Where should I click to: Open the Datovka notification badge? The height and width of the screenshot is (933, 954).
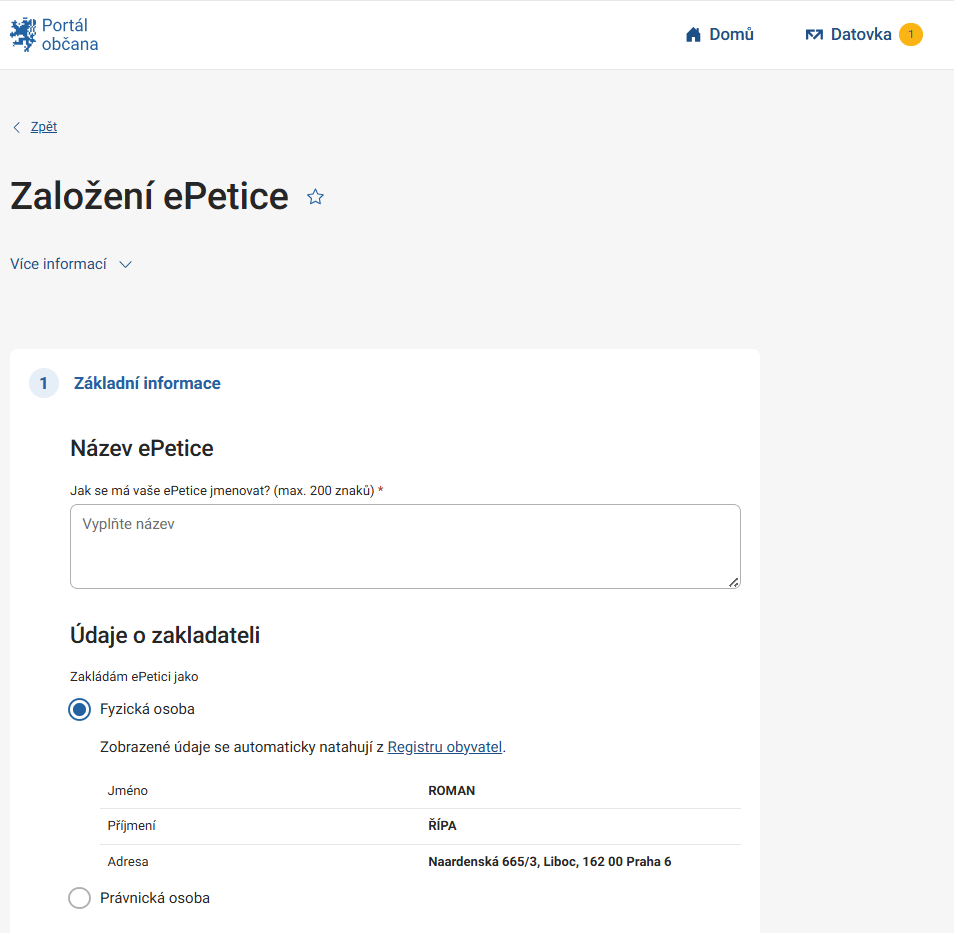911,34
